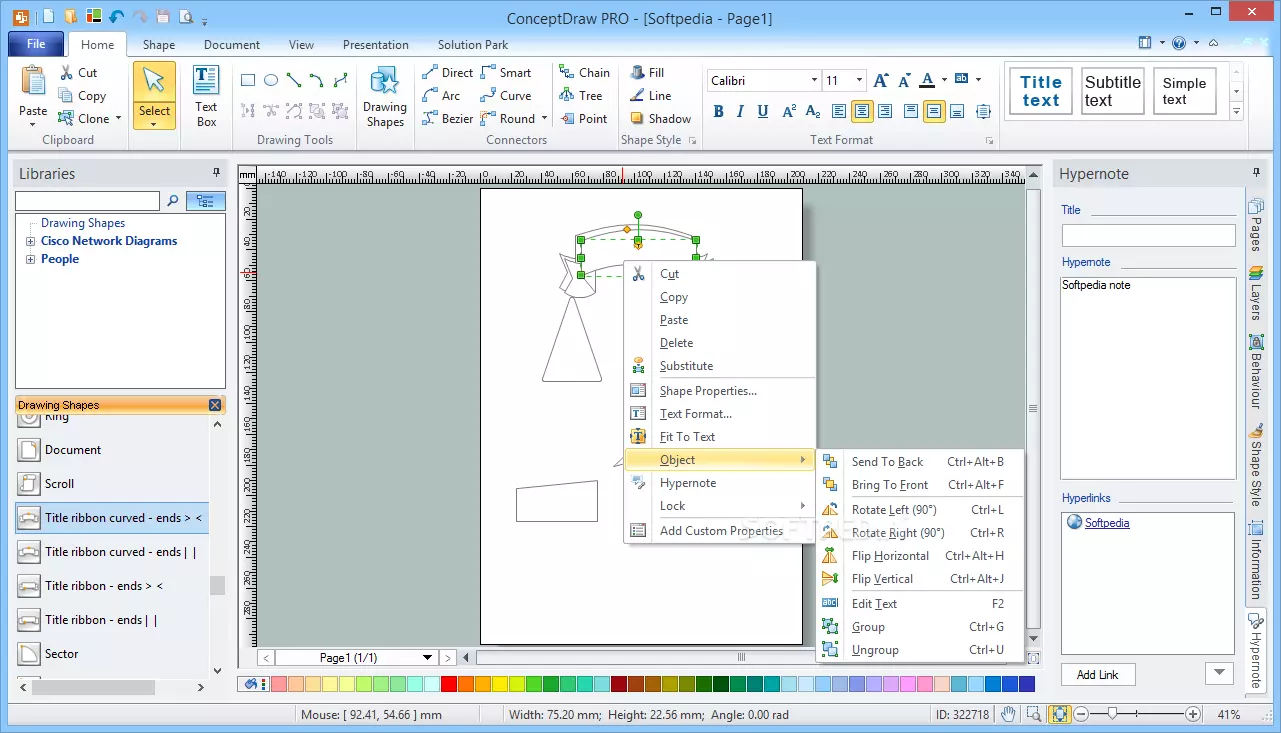Choose the Bezier connector tool
Screen dimensions: 1281x733
pyautogui.click(x=447, y=118)
